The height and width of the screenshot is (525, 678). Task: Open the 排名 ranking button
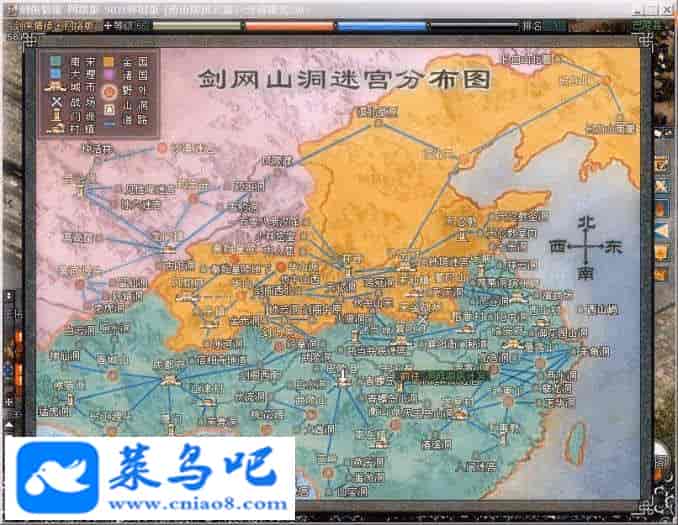[x=532, y=26]
